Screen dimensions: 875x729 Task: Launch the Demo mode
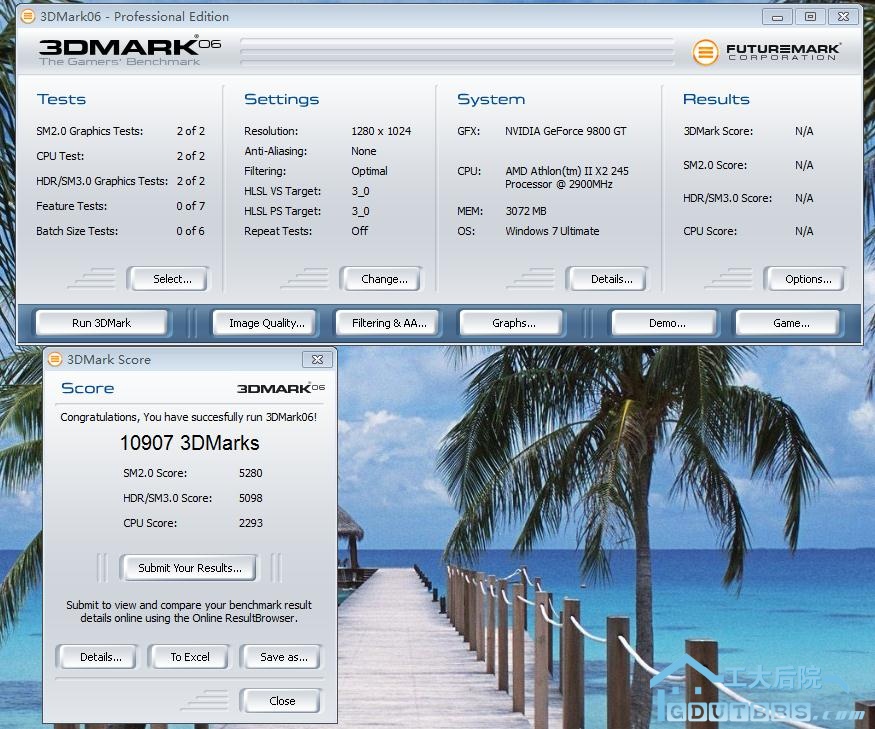click(666, 323)
